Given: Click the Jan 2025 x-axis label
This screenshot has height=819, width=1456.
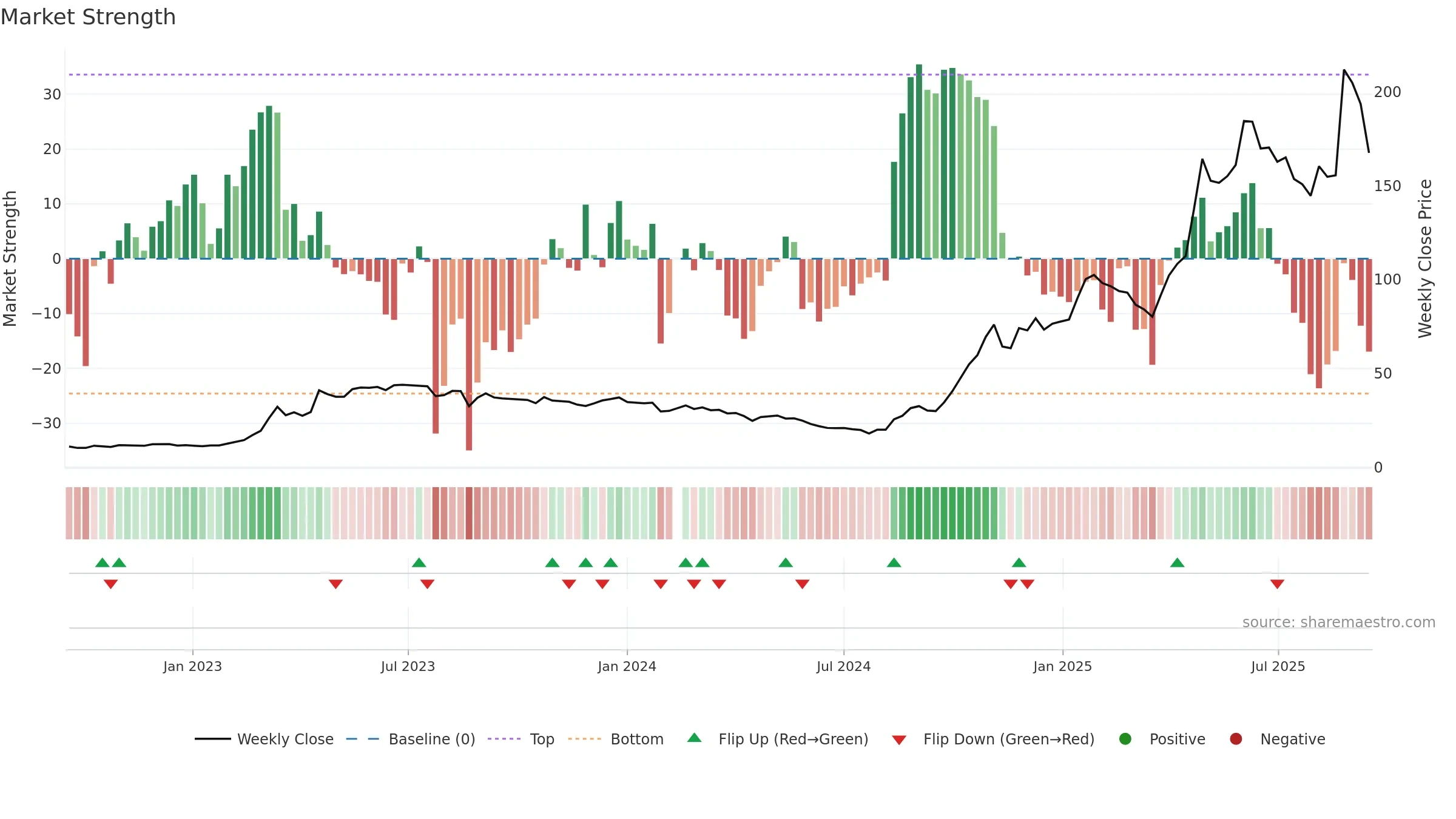Looking at the screenshot, I should pyautogui.click(x=1062, y=666).
